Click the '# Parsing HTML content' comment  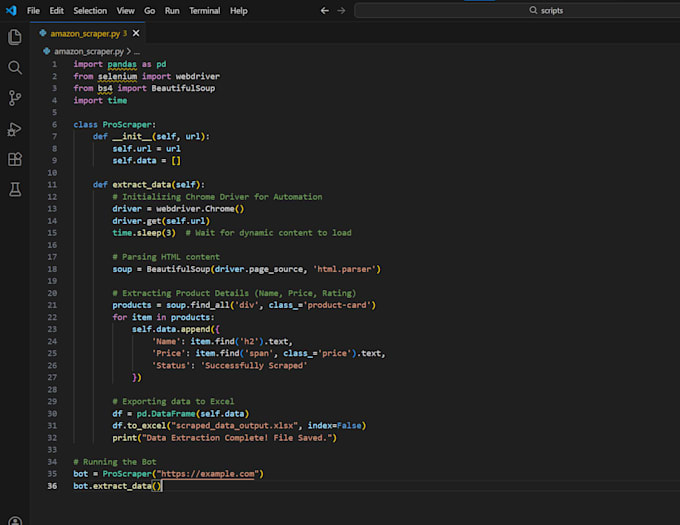tap(166, 257)
